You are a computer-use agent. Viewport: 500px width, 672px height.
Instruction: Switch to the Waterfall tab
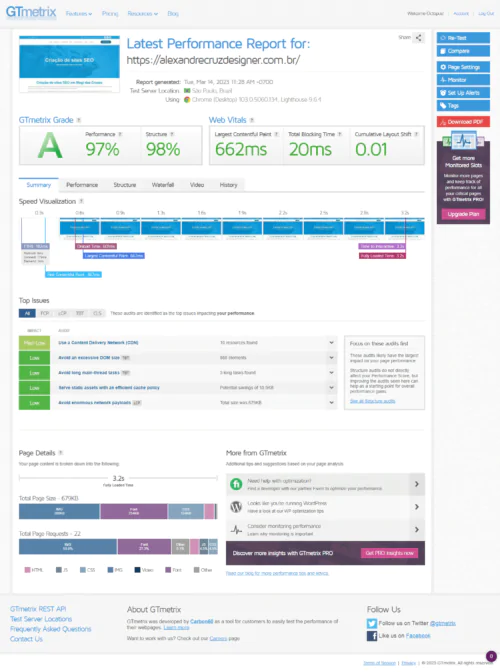163,185
